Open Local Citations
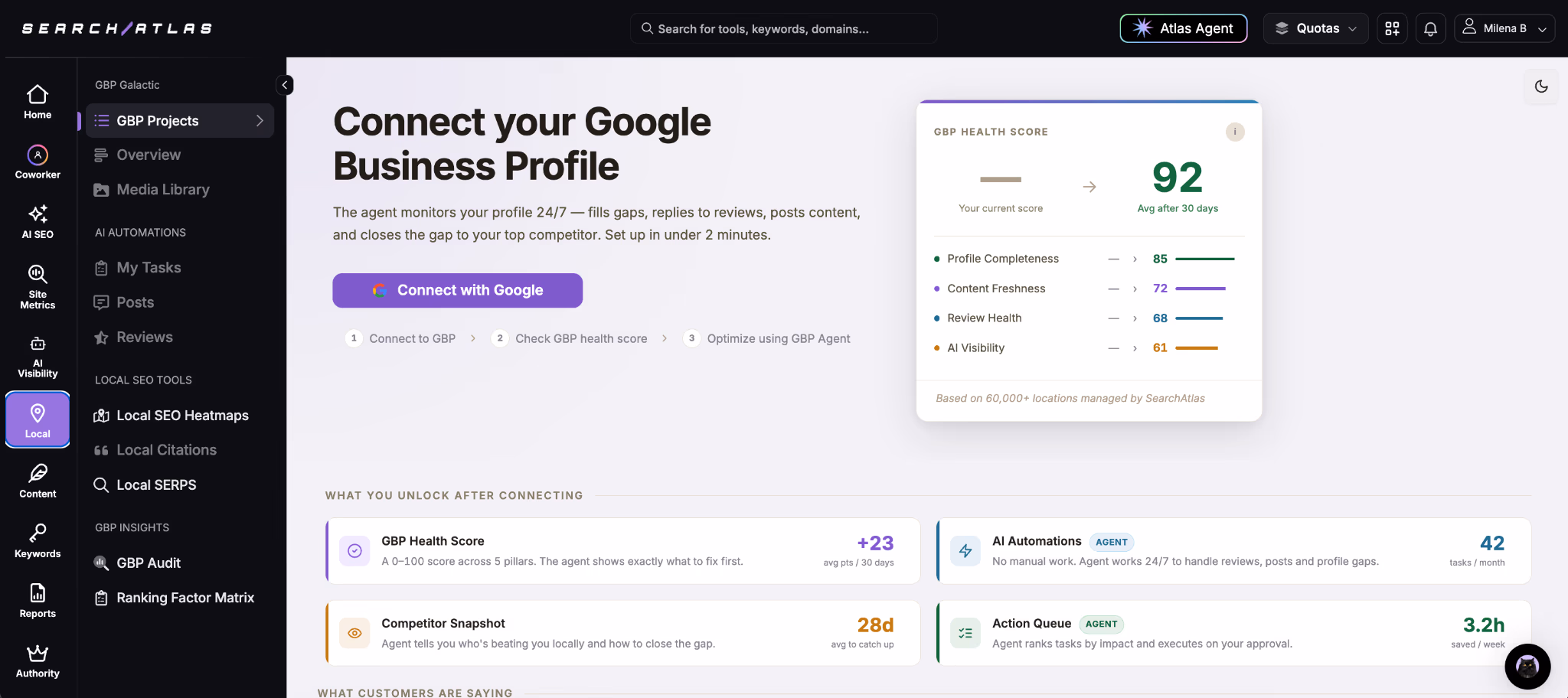This screenshot has height=698, width=1568. pyautogui.click(x=180, y=450)
